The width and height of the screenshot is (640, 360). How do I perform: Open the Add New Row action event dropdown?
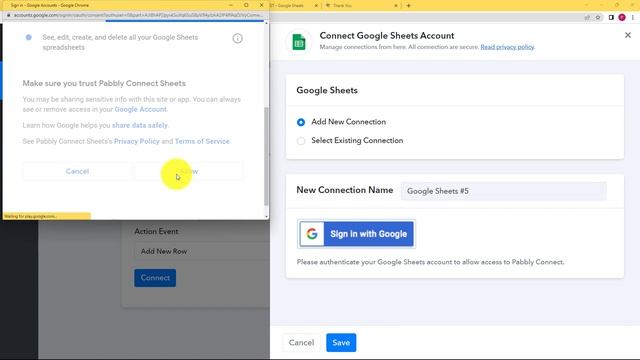(x=202, y=251)
